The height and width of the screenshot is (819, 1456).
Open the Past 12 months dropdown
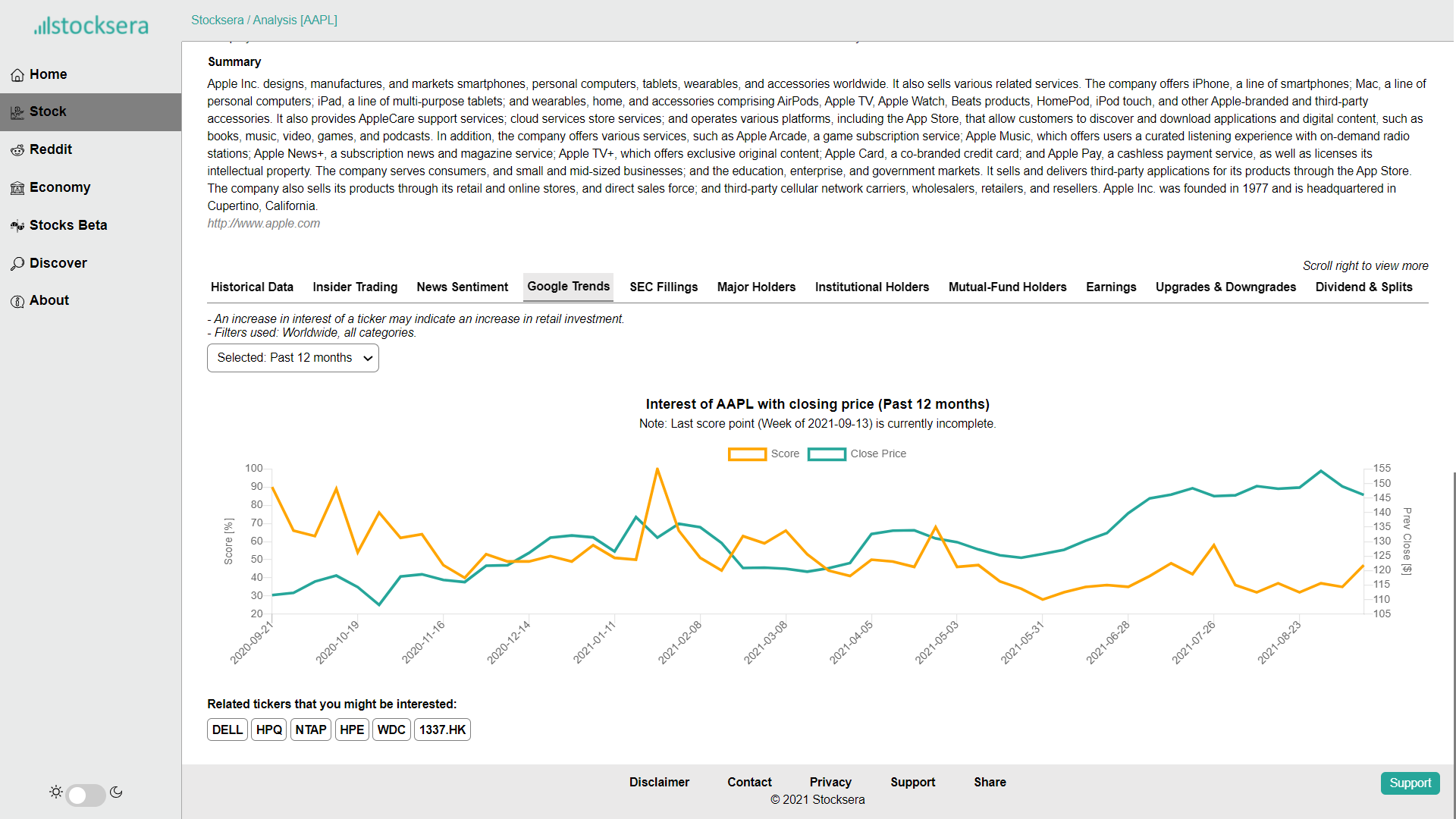293,358
